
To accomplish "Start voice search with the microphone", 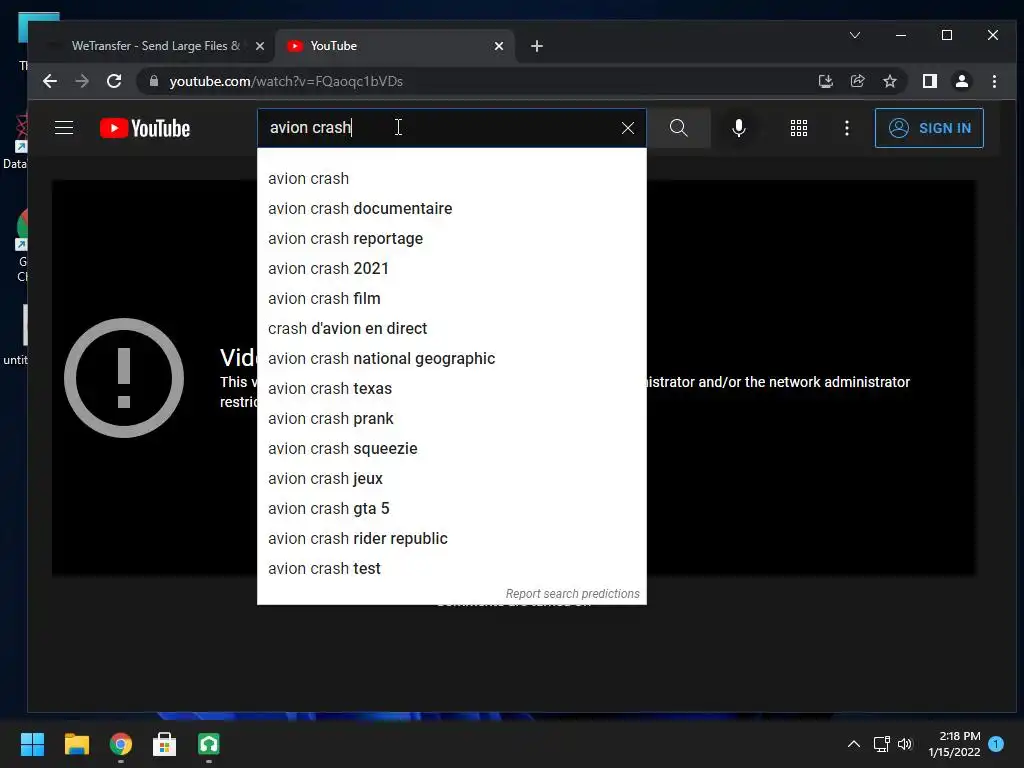I will pos(739,128).
